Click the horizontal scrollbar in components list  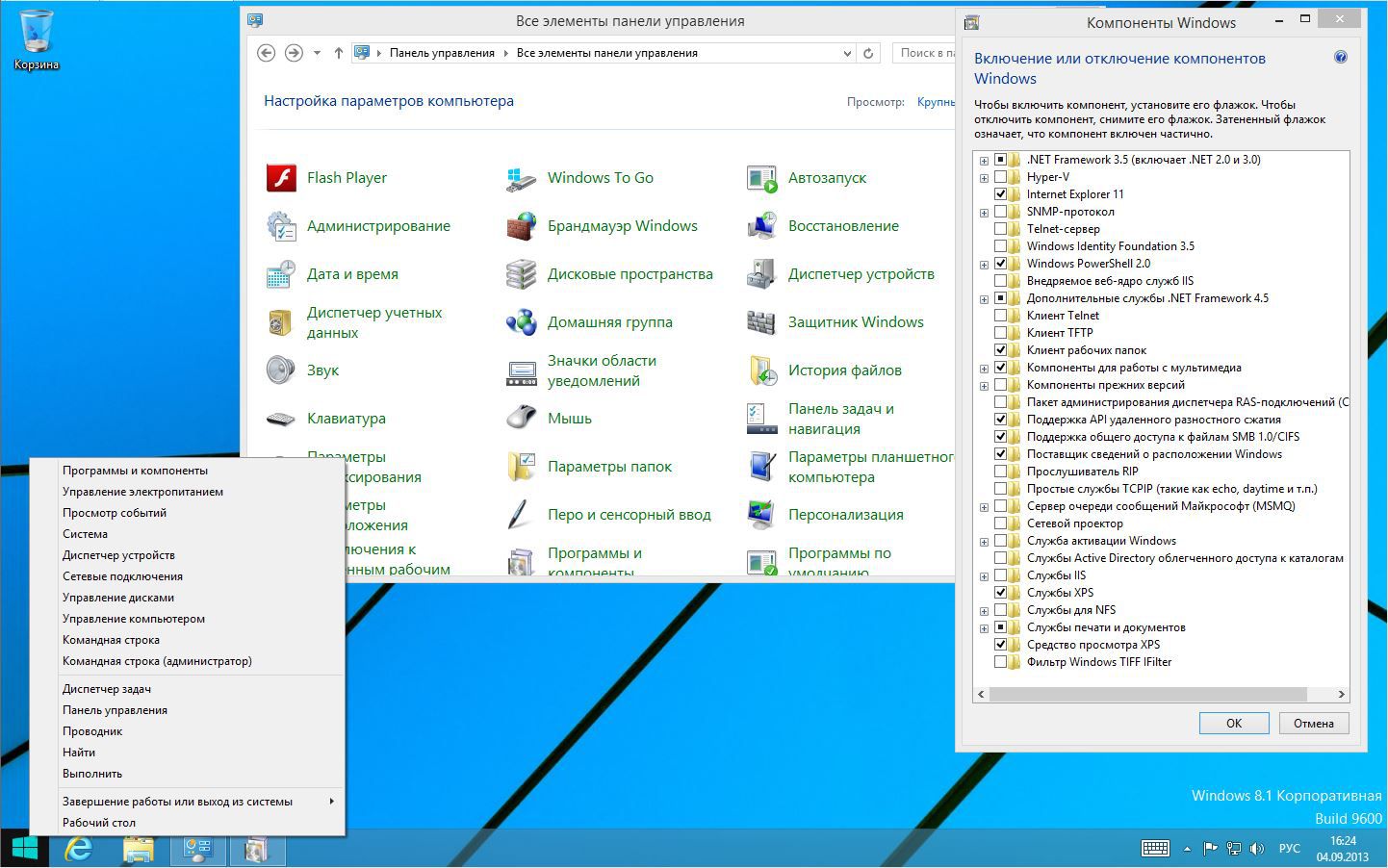click(x=1147, y=694)
